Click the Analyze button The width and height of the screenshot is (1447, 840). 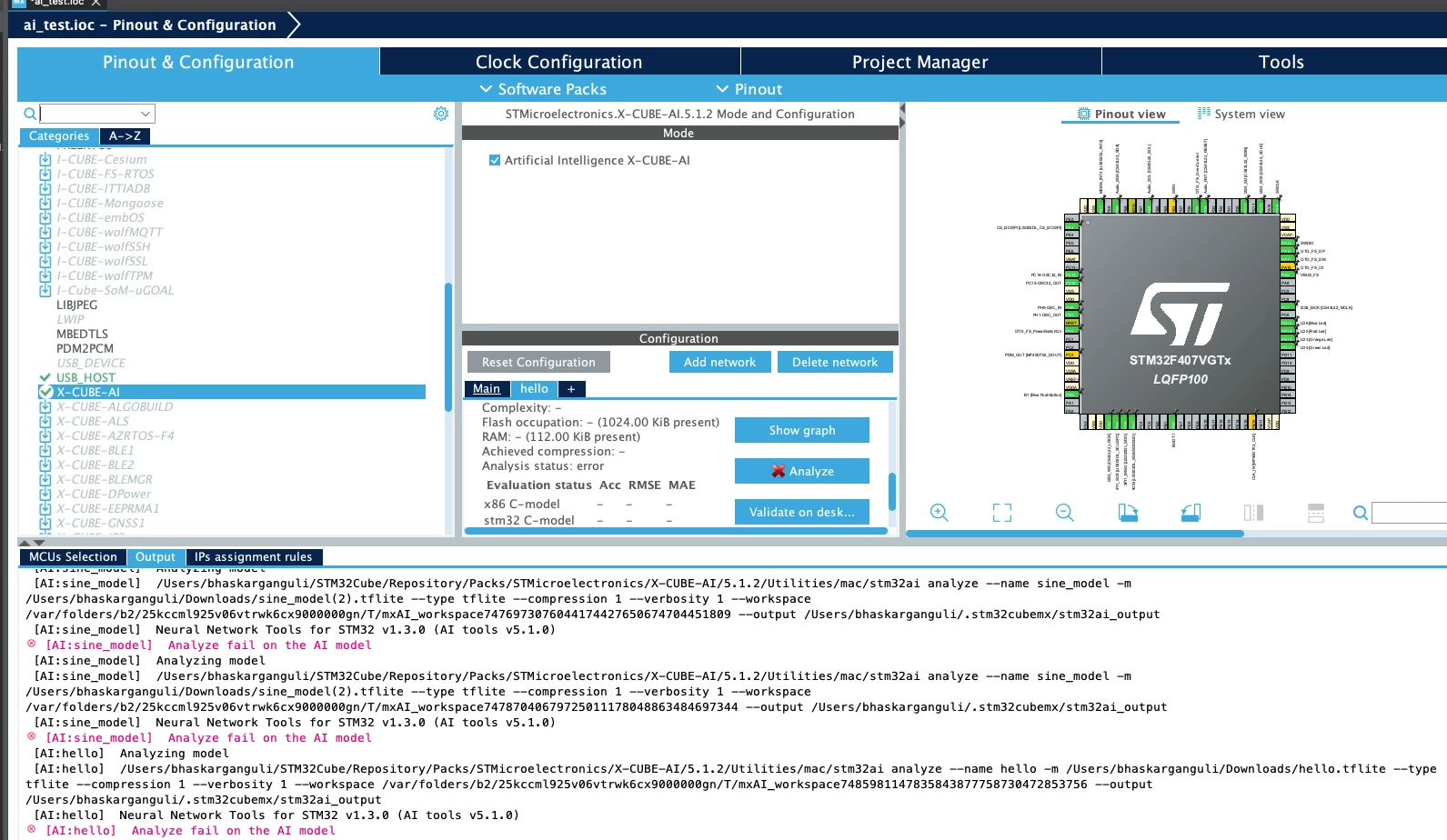(x=802, y=471)
